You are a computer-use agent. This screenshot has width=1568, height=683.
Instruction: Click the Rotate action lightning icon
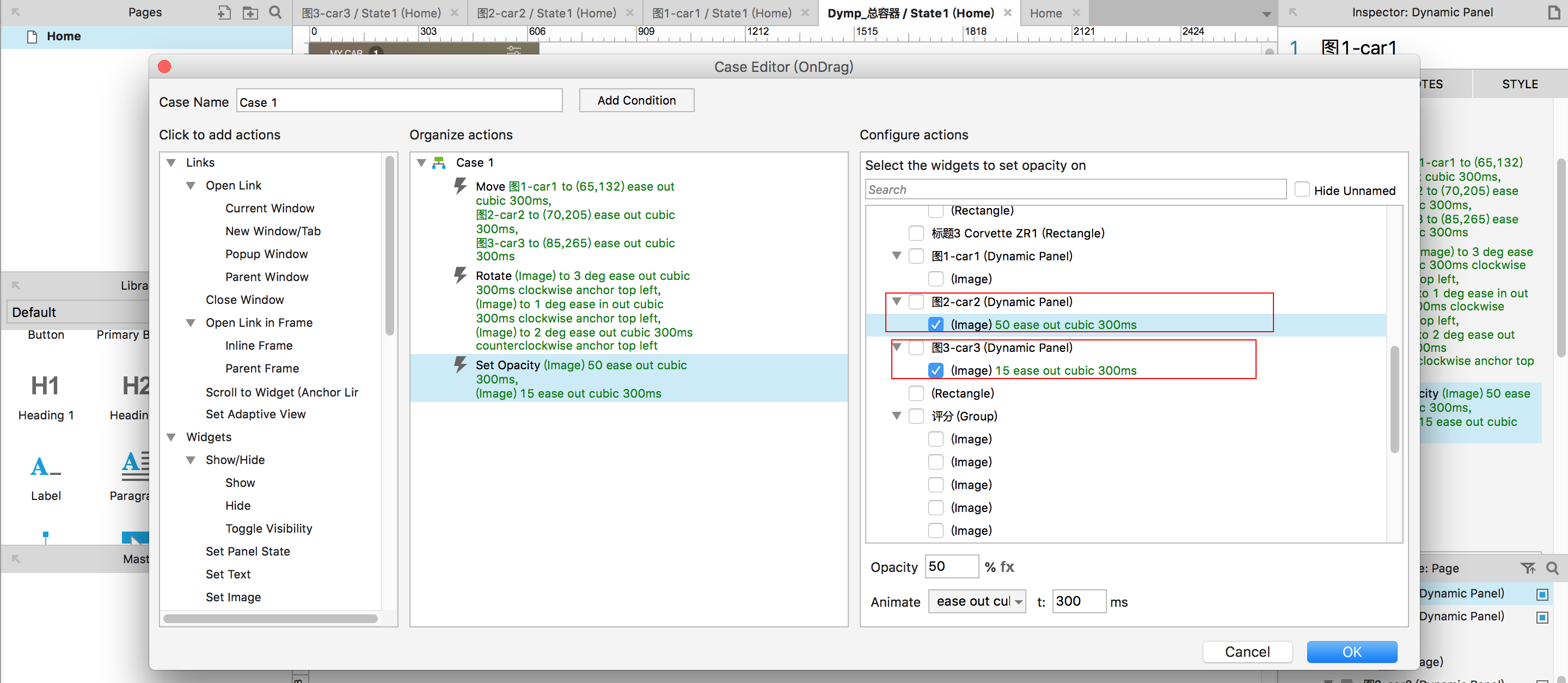click(460, 276)
